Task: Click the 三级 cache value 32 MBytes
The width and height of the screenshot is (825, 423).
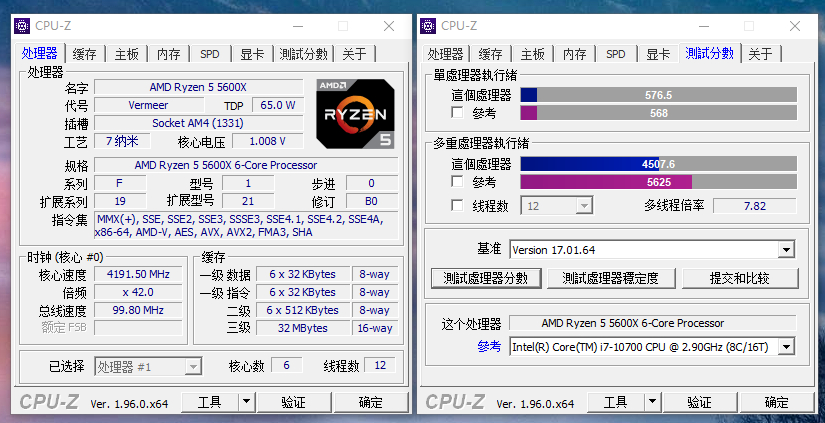Action: 303,328
